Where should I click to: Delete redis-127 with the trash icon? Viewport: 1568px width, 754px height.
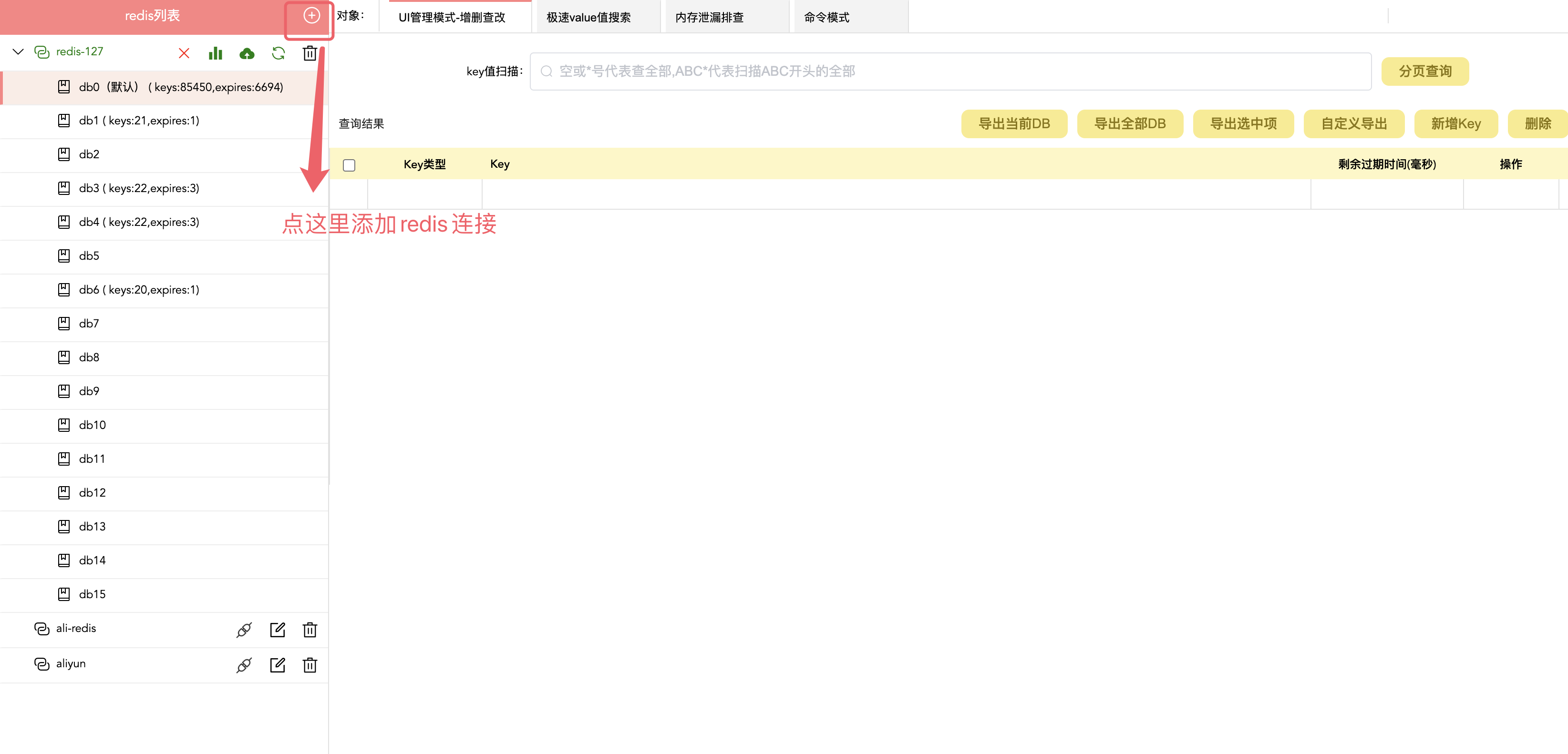309,53
